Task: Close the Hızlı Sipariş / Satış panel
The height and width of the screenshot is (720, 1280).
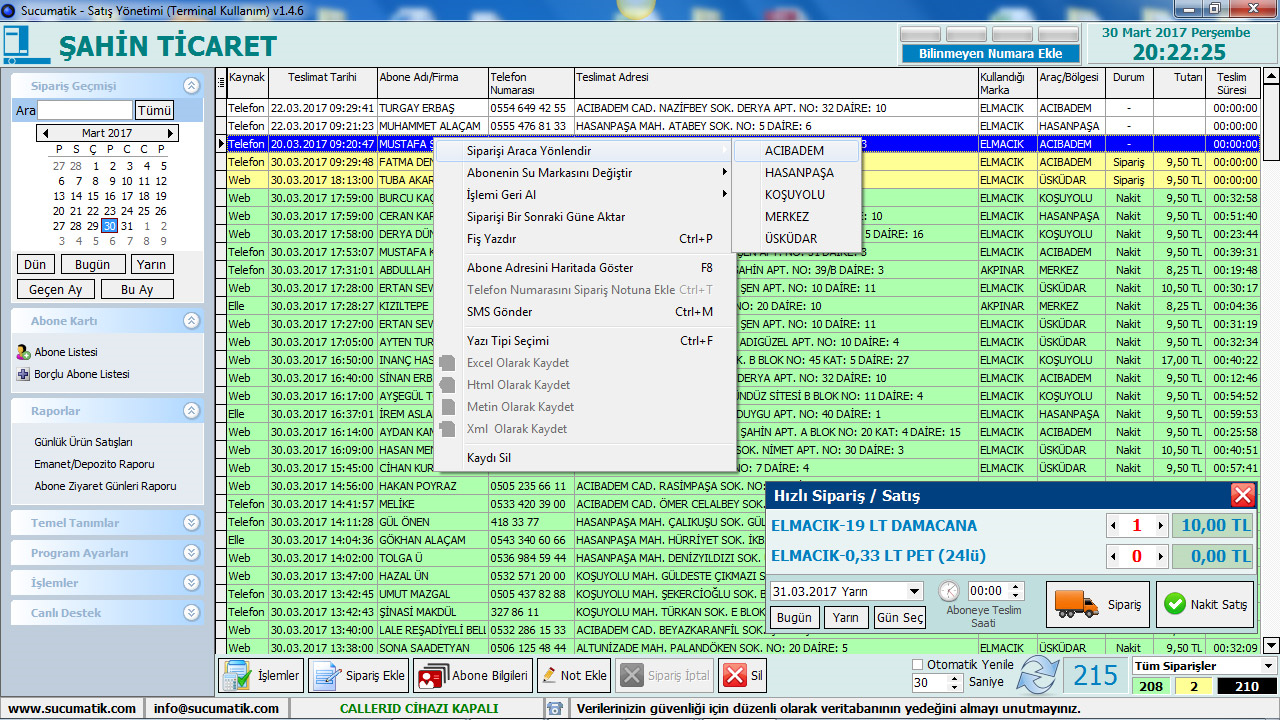Action: coord(1242,495)
